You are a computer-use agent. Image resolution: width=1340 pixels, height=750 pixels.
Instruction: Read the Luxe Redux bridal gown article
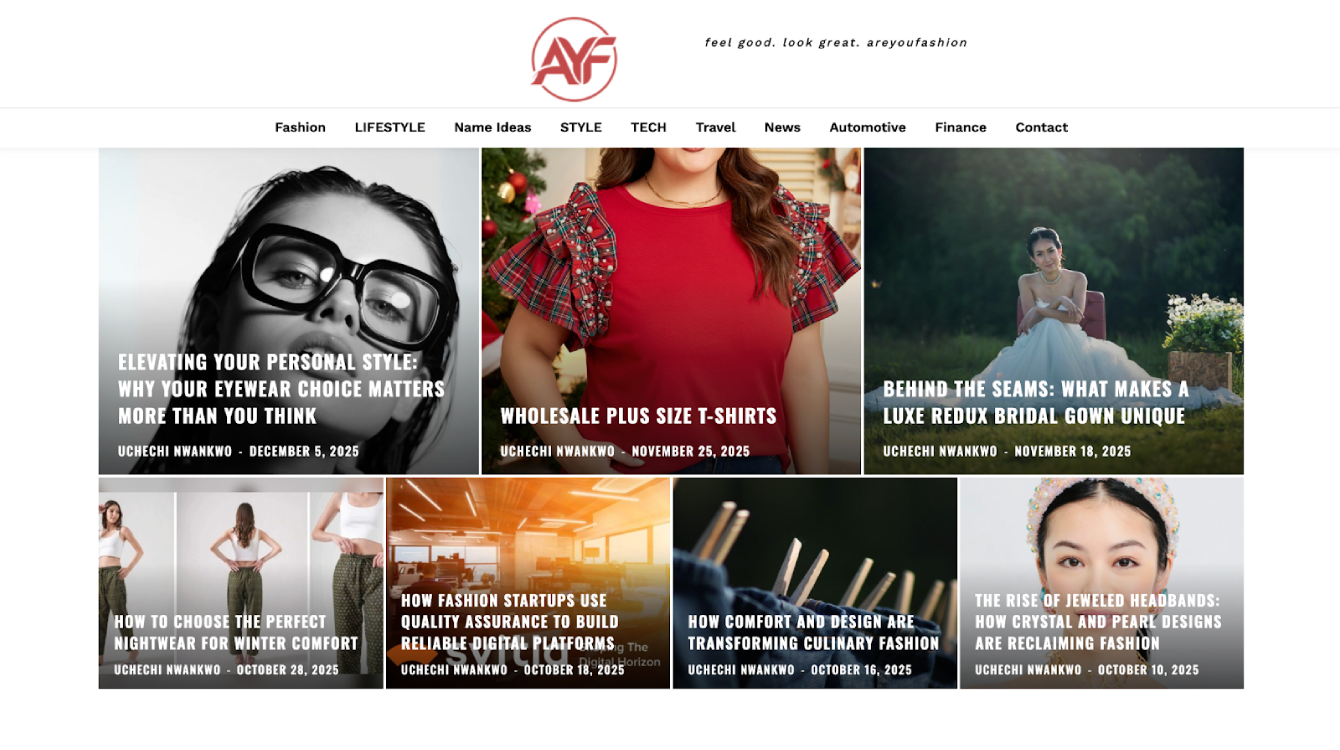coord(1036,402)
